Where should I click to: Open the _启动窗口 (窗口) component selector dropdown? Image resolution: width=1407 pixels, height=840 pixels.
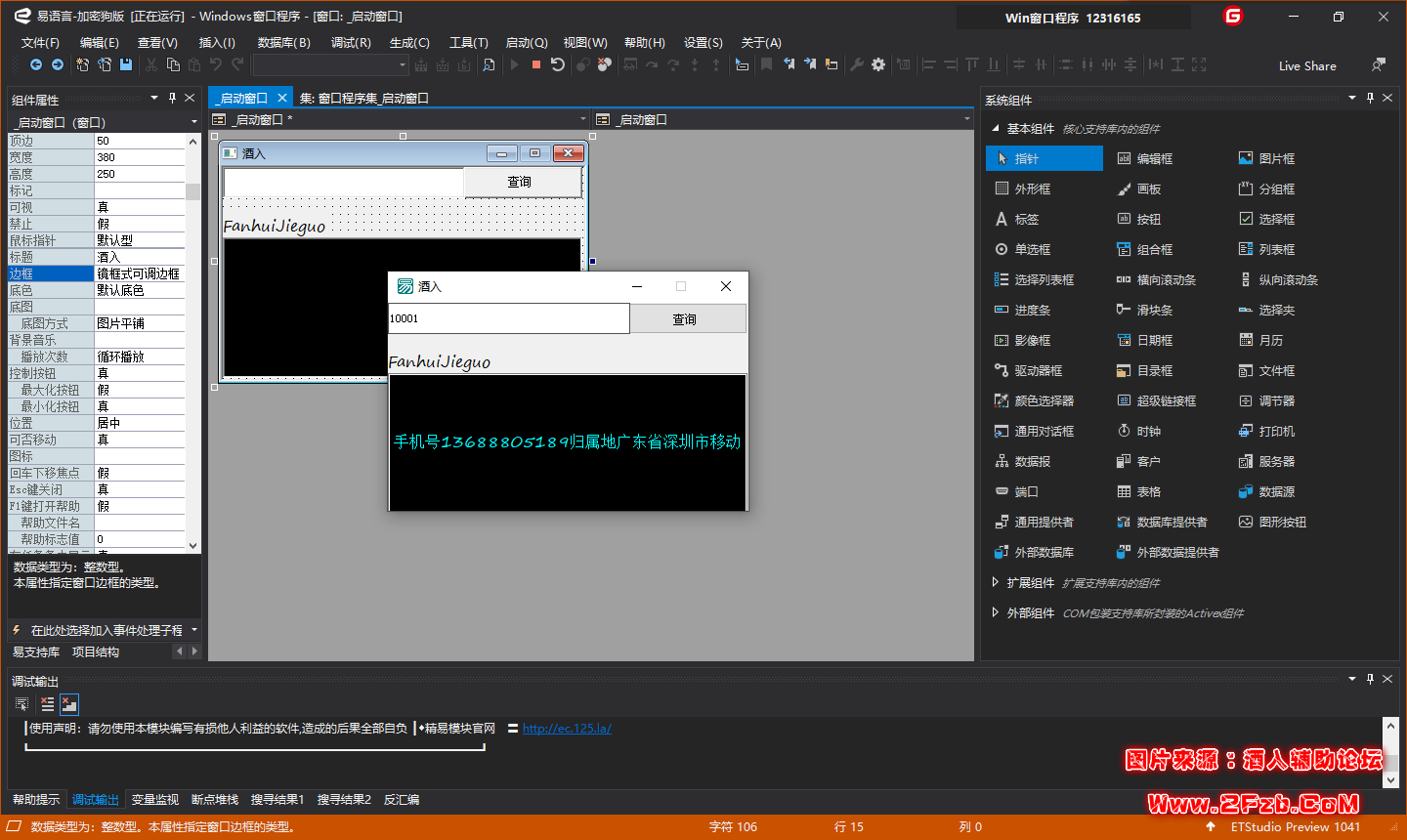(193, 122)
